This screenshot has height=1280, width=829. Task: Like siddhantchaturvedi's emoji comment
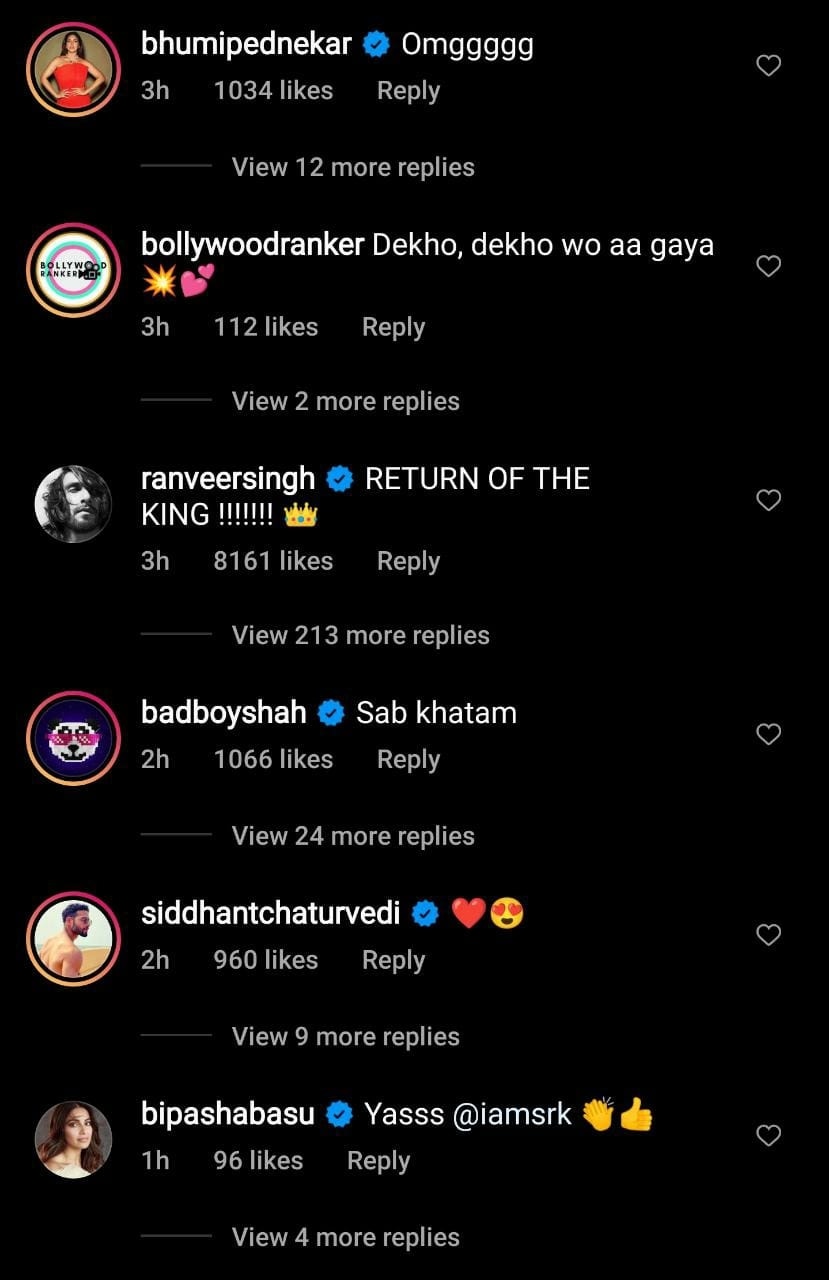[768, 935]
